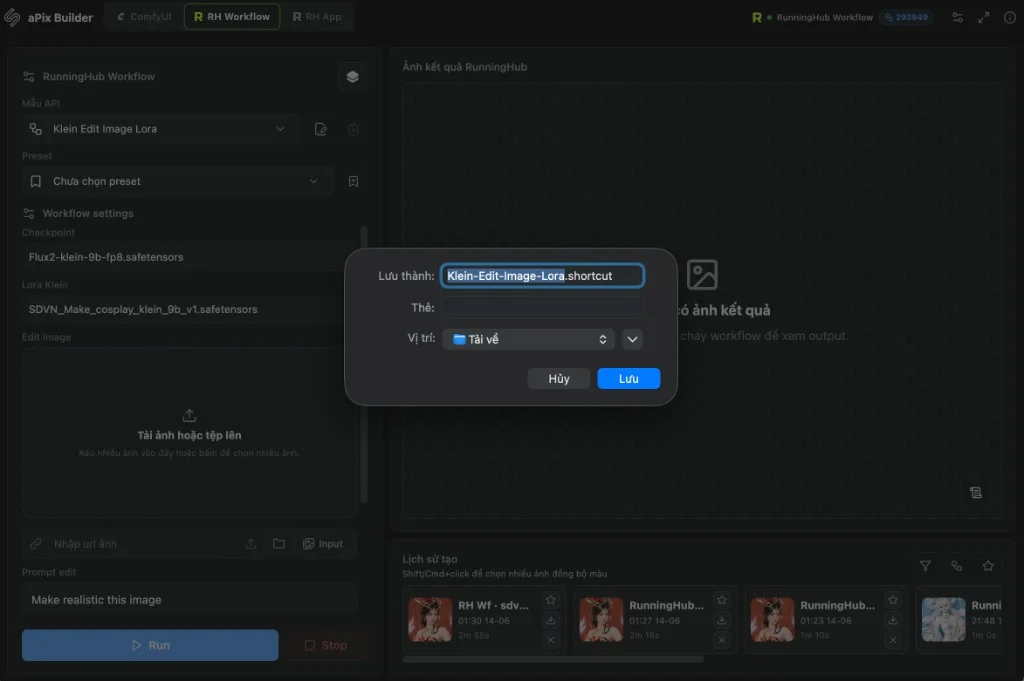Image resolution: width=1024 pixels, height=681 pixels.
Task: Click the Workflow settings heading
Action: coord(88,214)
